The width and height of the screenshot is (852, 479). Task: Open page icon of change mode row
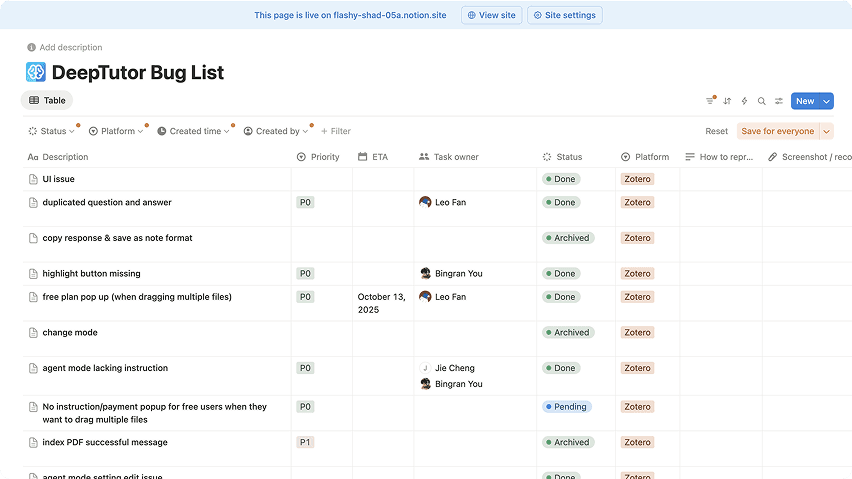click(33, 333)
